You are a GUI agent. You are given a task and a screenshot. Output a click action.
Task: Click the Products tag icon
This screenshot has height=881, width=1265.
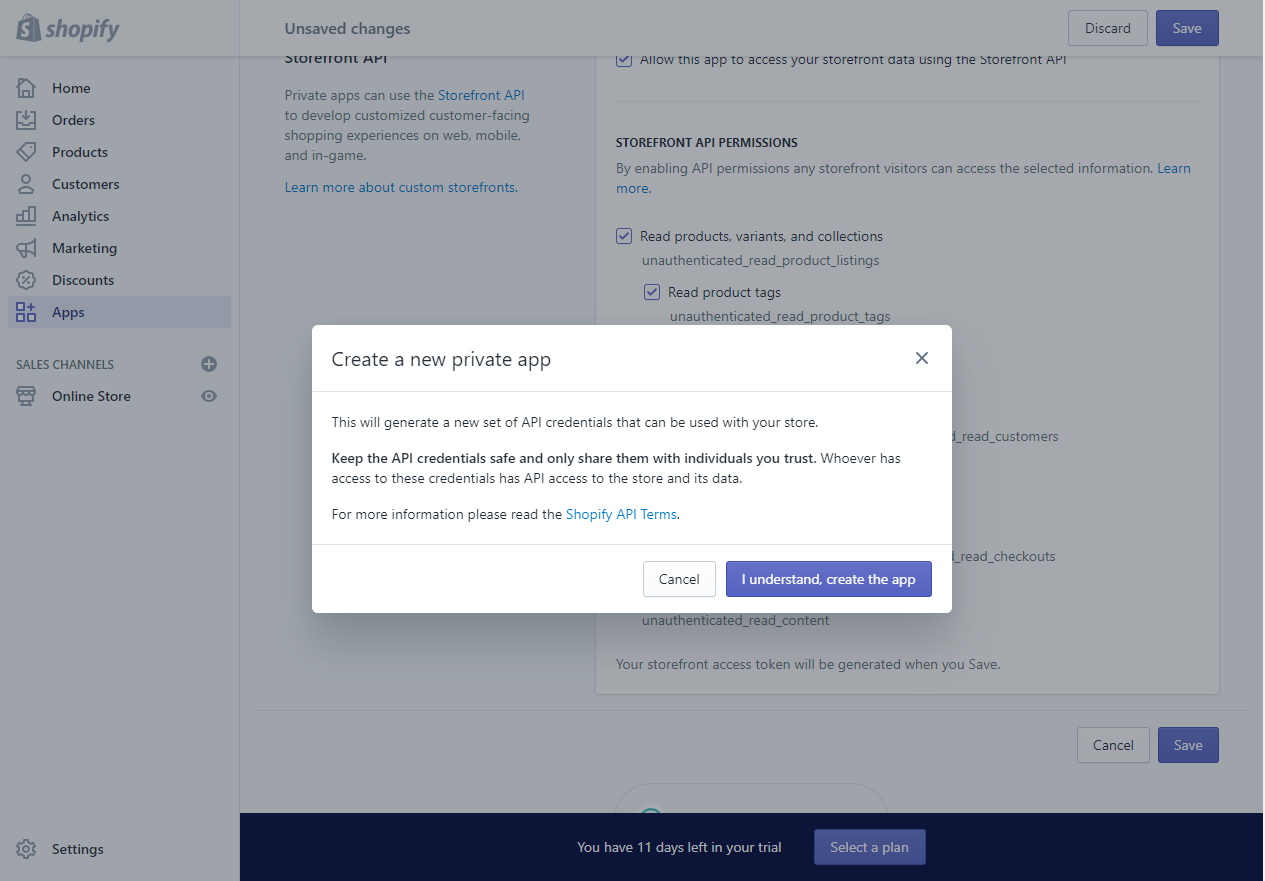tap(26, 152)
